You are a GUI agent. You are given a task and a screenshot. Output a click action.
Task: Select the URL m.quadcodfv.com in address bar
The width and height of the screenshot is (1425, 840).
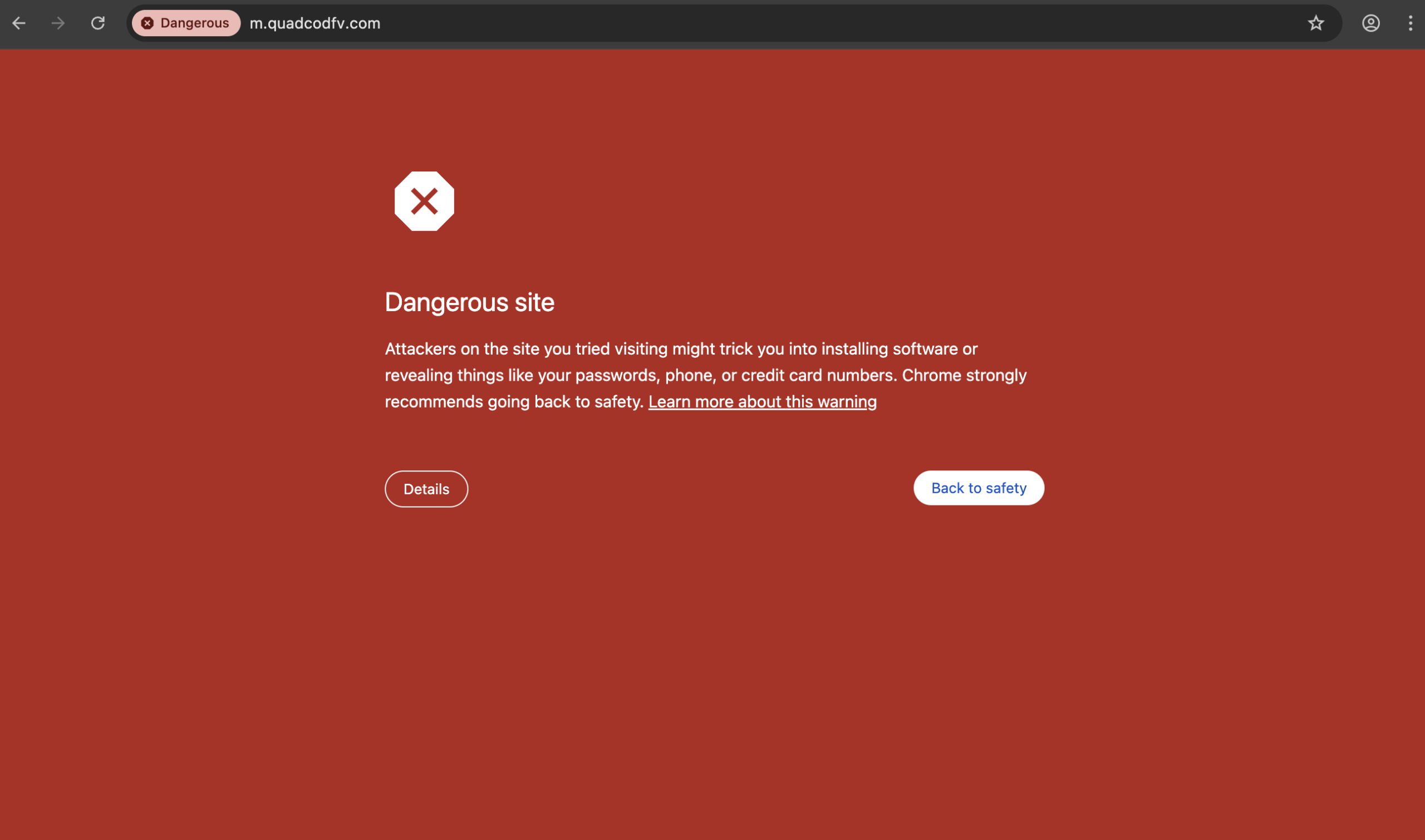314,23
